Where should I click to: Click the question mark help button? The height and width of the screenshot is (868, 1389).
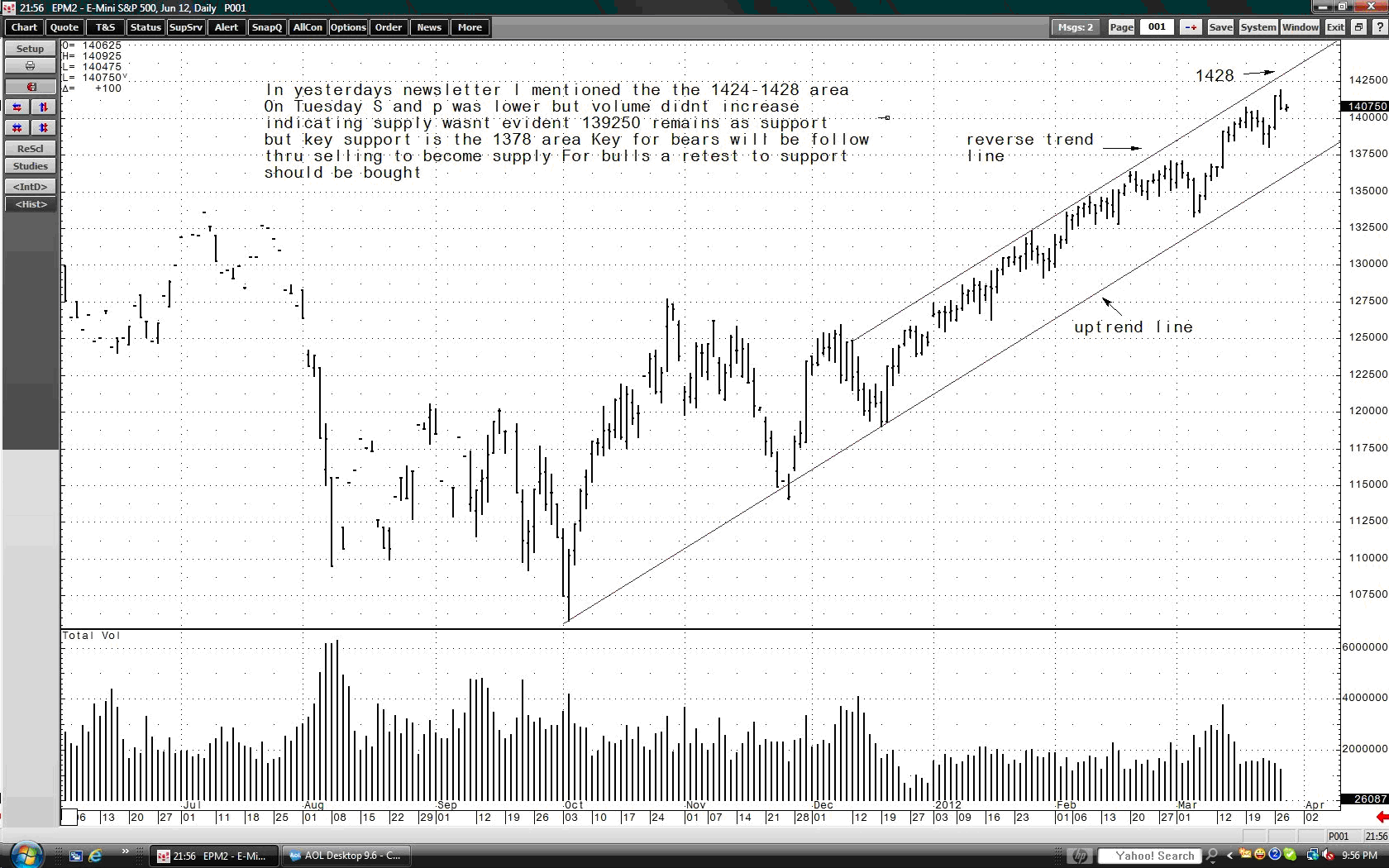1379,27
